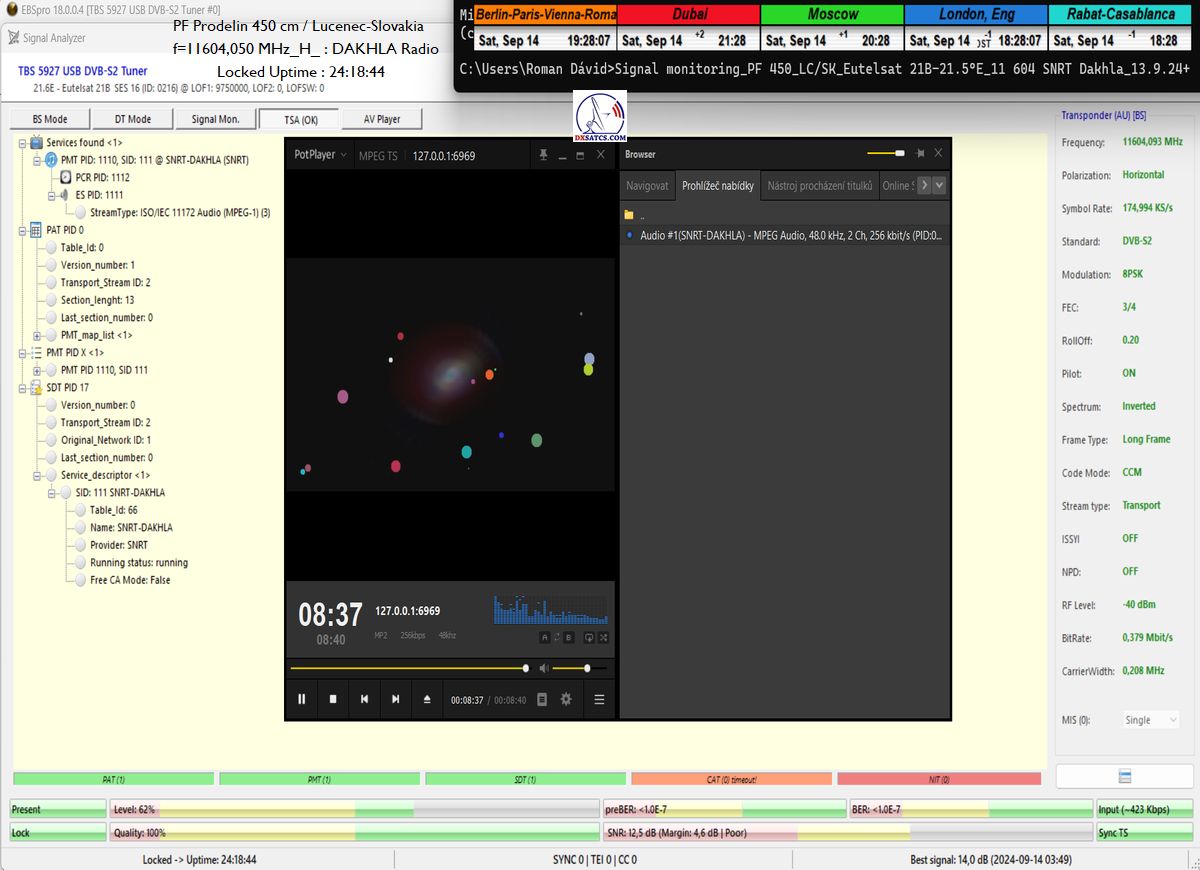Pause playback in PotPlayer

click(302, 699)
